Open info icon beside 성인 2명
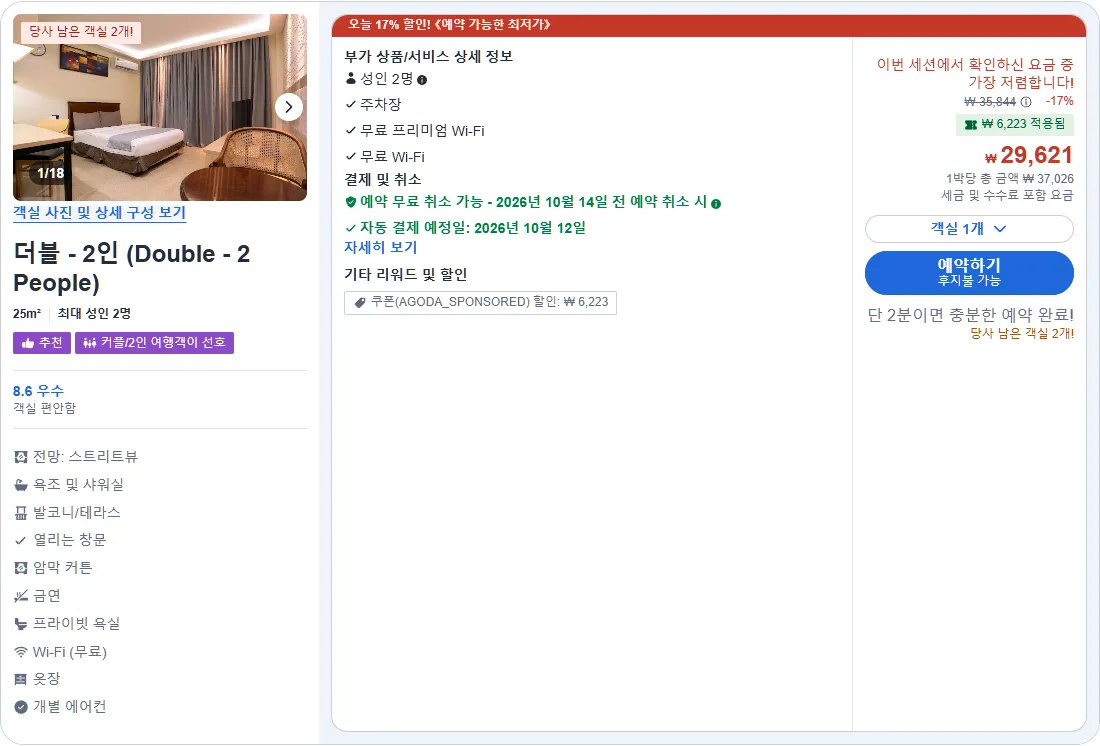 pos(422,80)
